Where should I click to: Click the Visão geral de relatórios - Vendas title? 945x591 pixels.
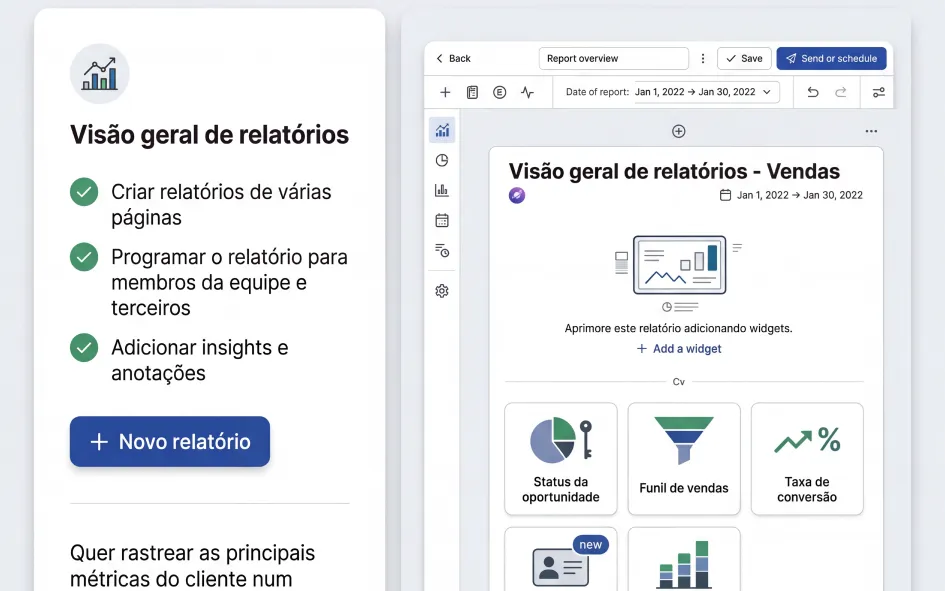point(674,171)
